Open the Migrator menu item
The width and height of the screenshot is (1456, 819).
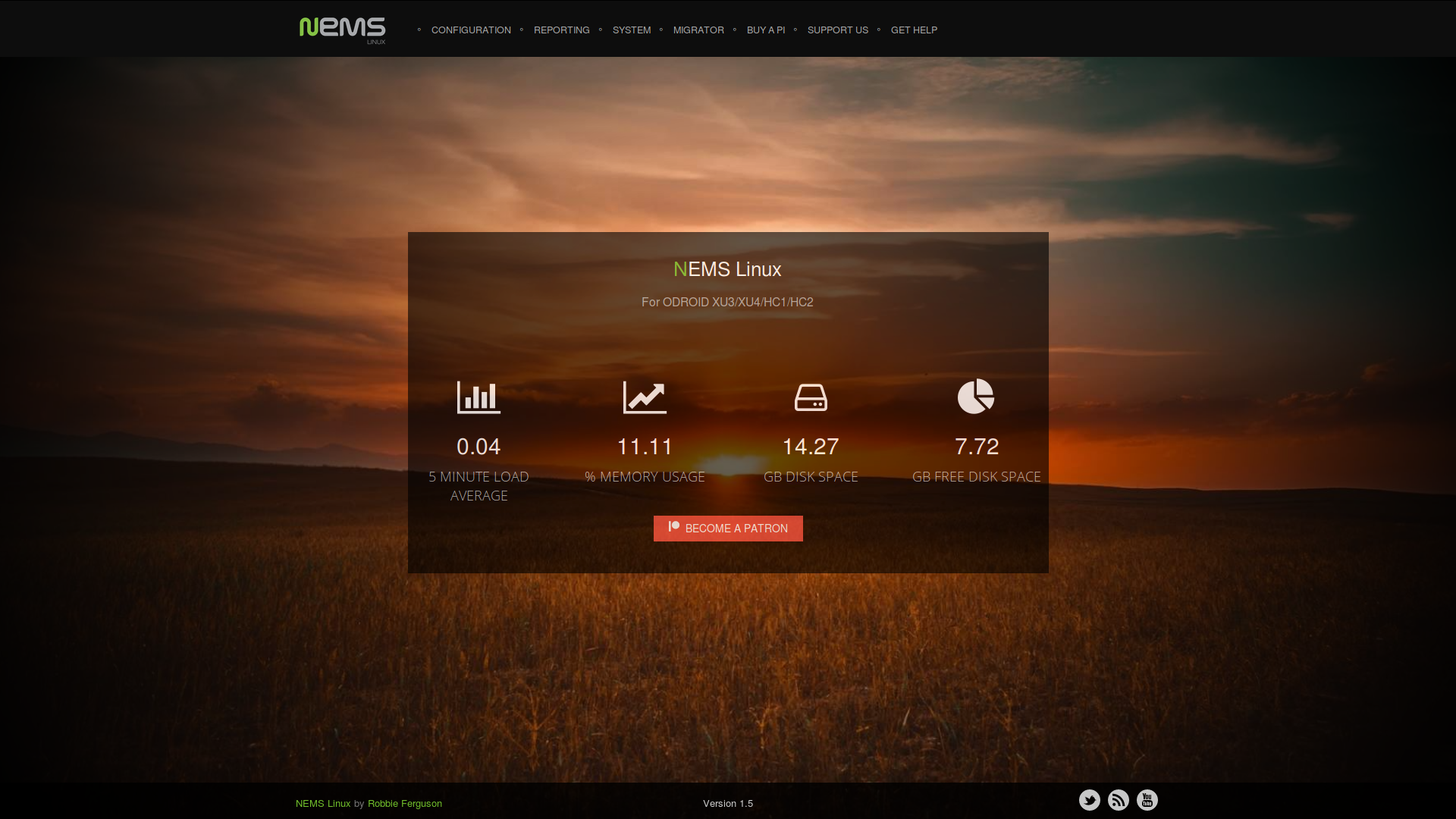(698, 30)
